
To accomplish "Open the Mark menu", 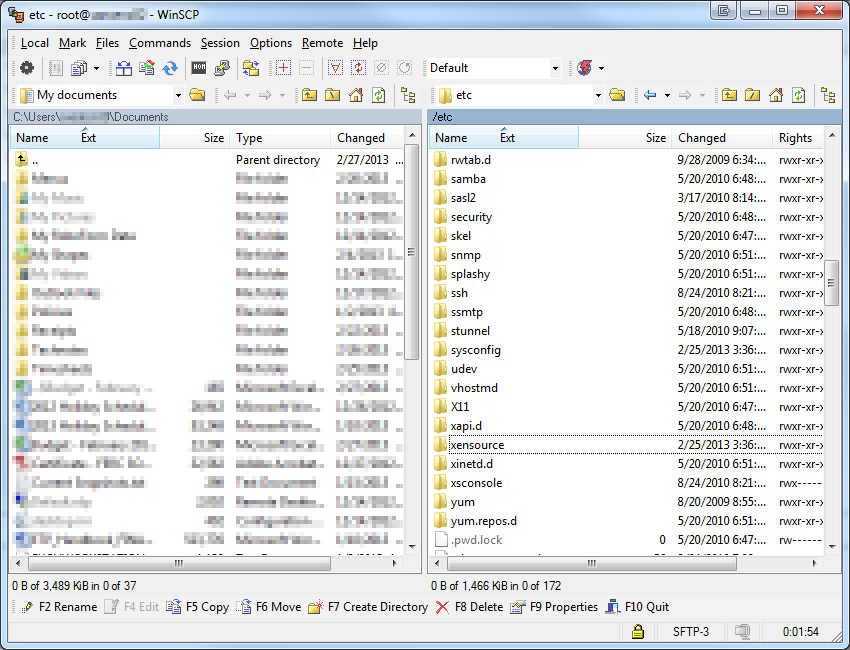I will point(73,43).
